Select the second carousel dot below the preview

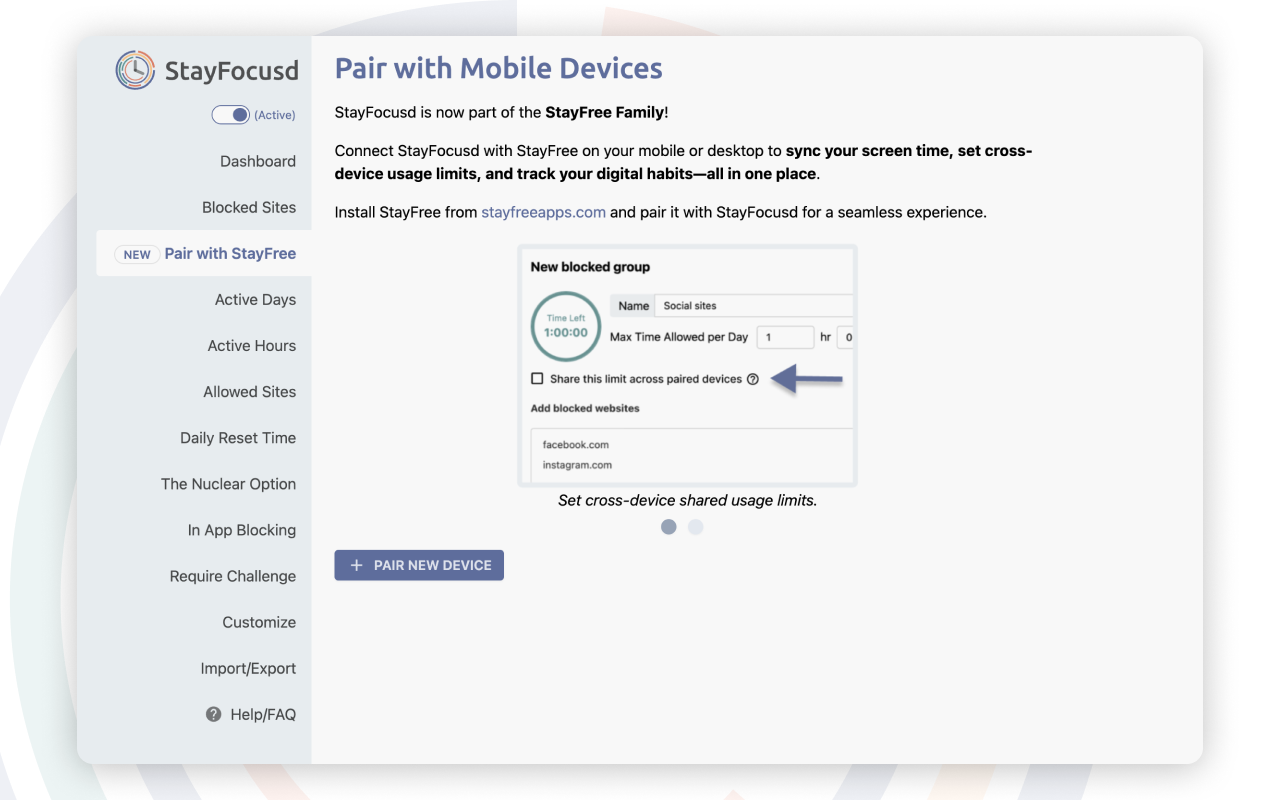point(695,527)
